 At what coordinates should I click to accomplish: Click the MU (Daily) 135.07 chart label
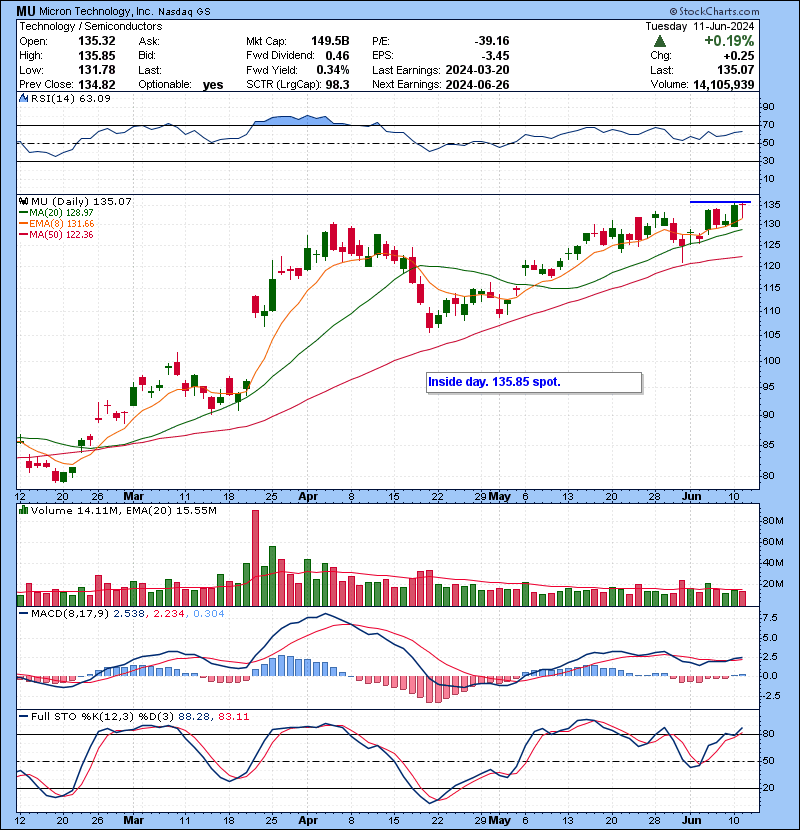81,202
